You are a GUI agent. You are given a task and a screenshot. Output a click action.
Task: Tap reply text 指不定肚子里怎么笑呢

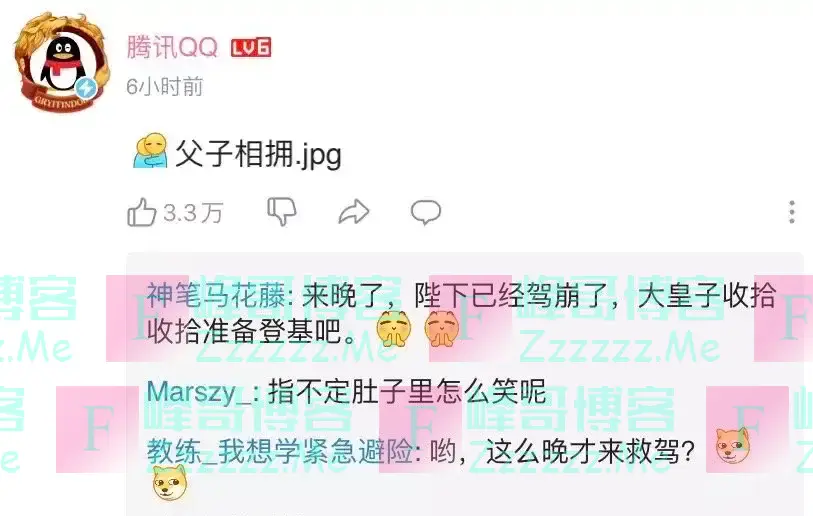(x=407, y=392)
